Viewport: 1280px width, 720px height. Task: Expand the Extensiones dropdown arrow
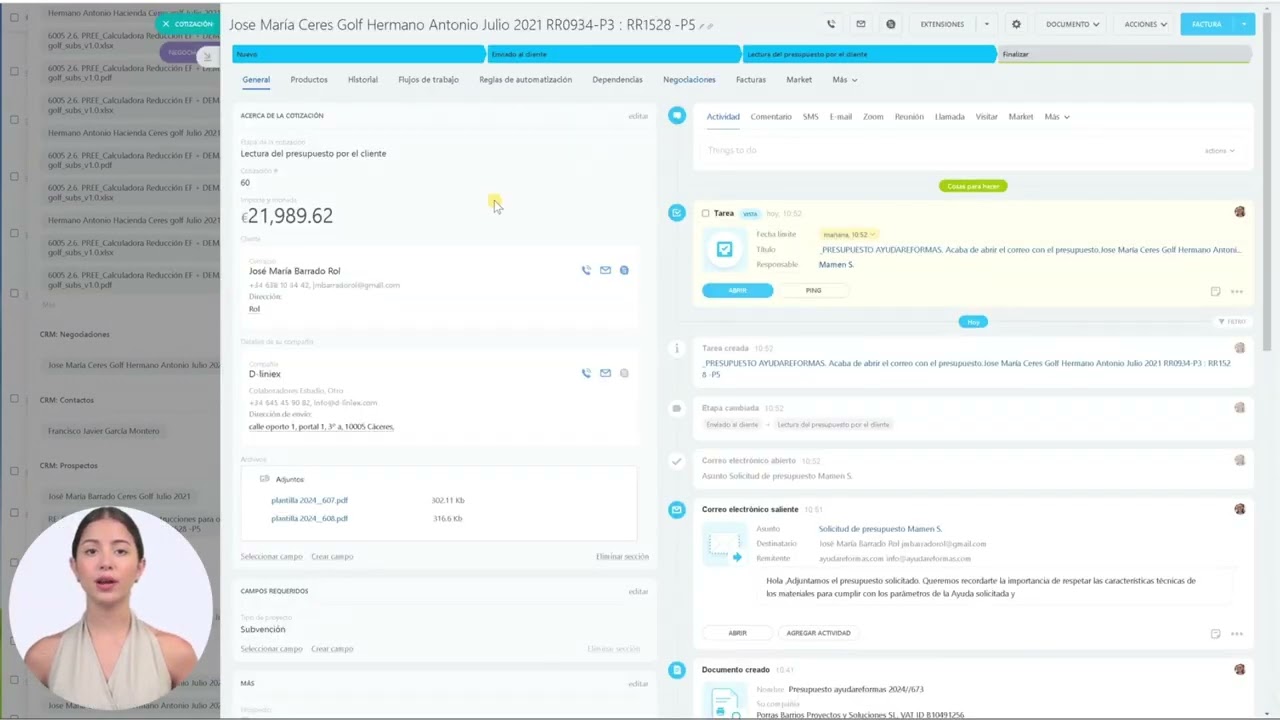click(x=986, y=24)
